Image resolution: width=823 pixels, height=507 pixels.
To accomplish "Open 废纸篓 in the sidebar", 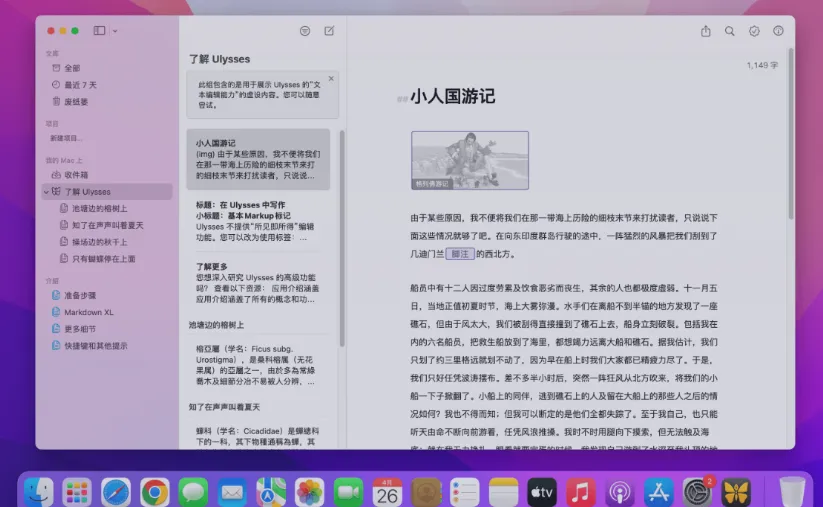I will pos(76,102).
